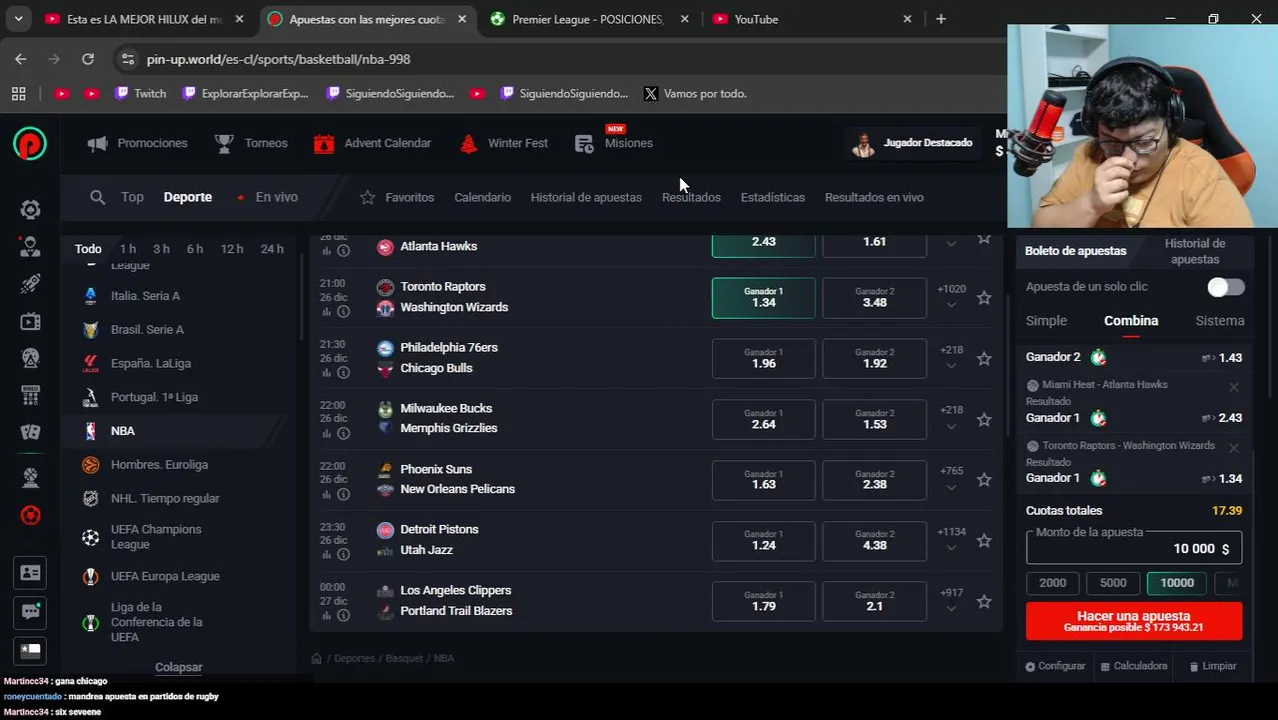Select Italia. Seria A league
This screenshot has height=720, width=1278.
pos(145,296)
